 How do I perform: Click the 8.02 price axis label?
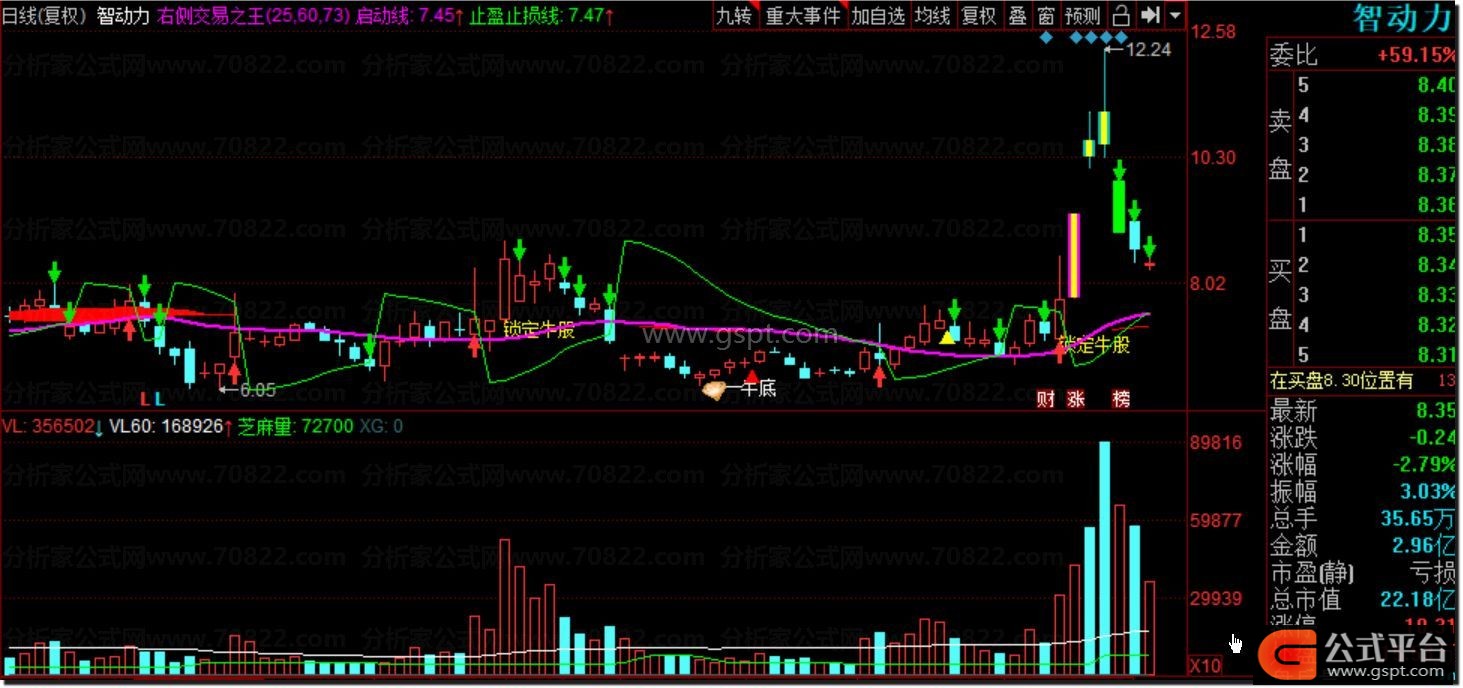tap(1209, 284)
